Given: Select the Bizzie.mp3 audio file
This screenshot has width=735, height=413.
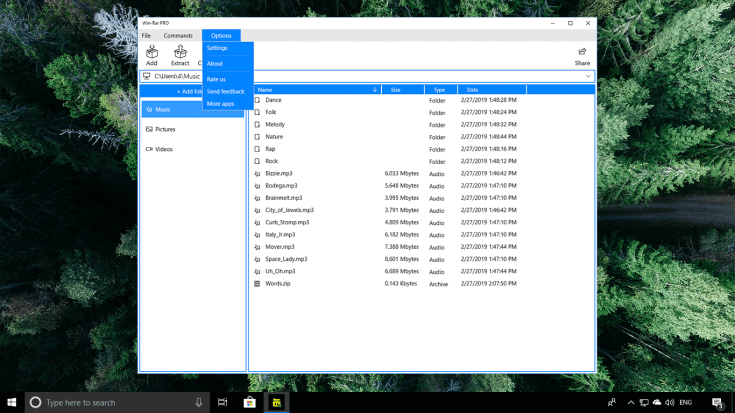Looking at the screenshot, I should [x=279, y=173].
